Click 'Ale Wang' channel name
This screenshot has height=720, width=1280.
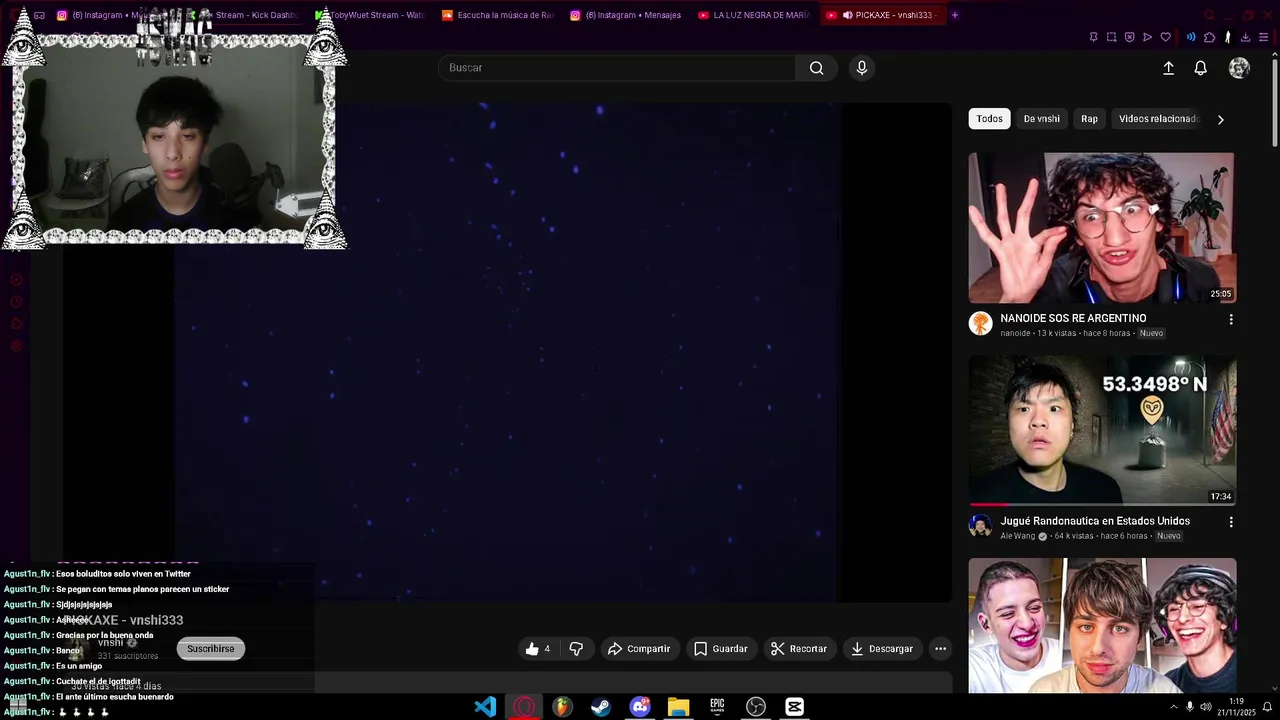click(x=1018, y=536)
